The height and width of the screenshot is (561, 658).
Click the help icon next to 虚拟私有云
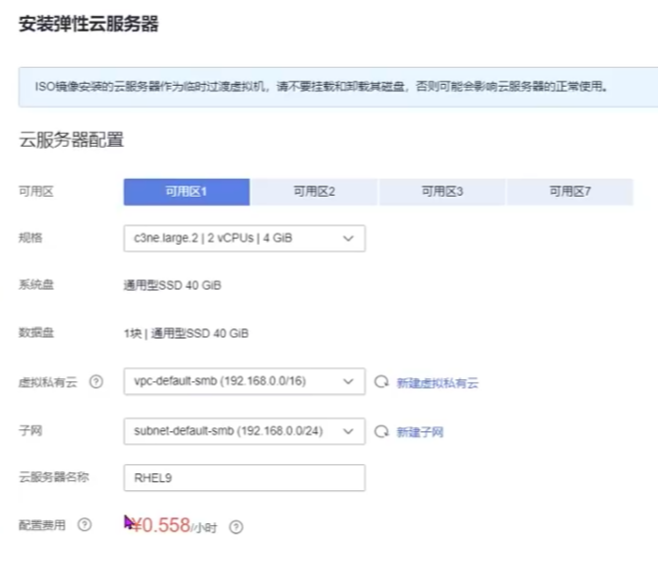(96, 382)
